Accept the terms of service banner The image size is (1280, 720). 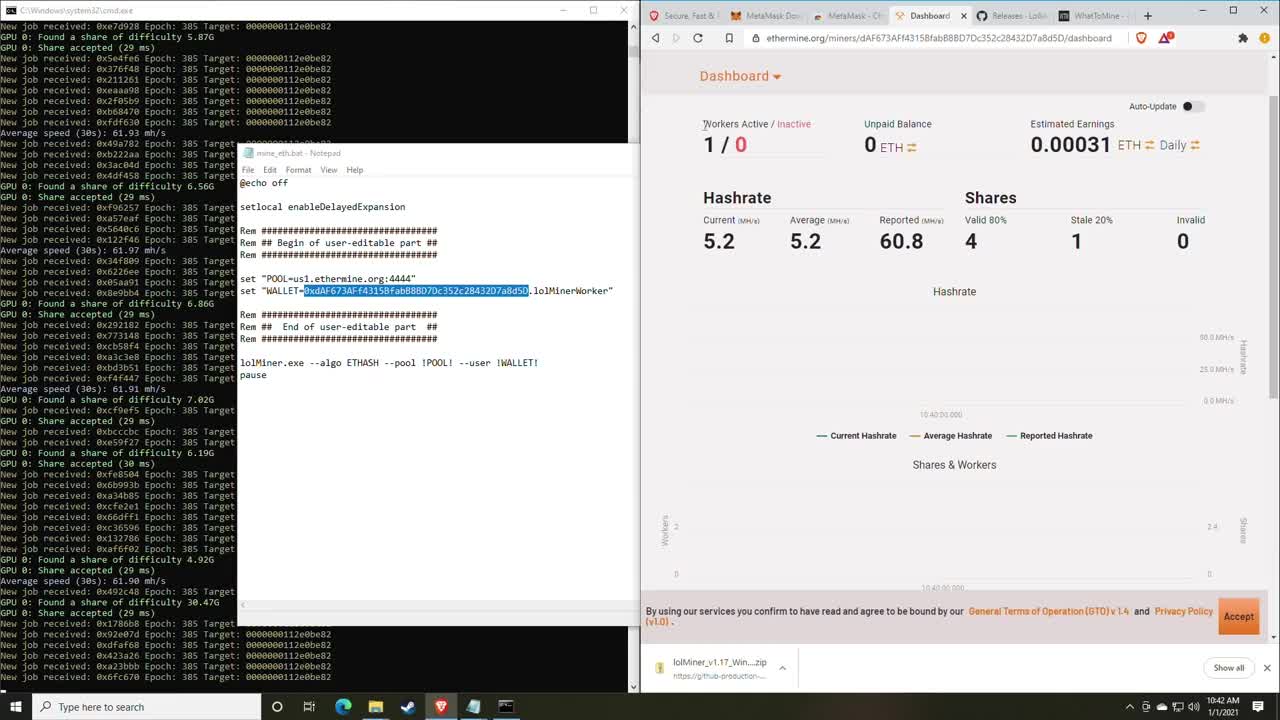coord(1238,616)
